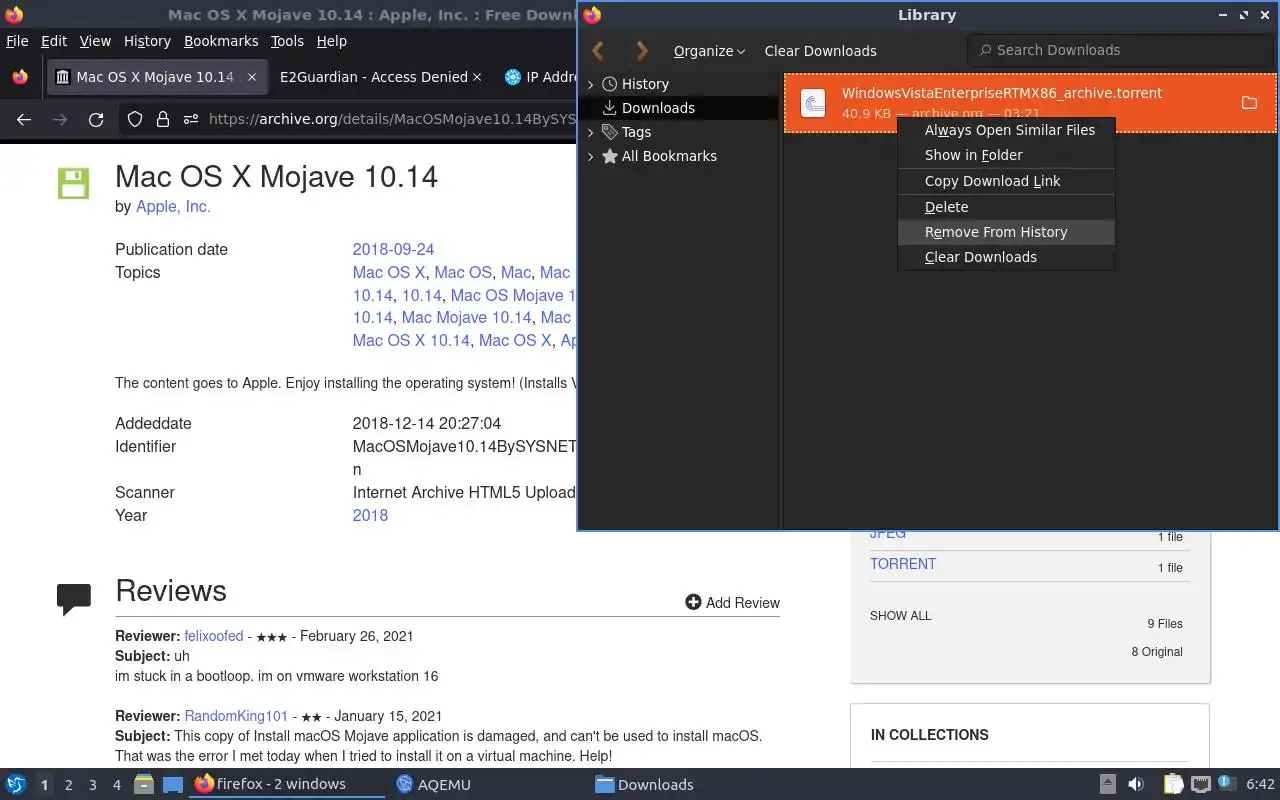Screen dimensions: 1280x800
Task: Choose Show in Folder menu entry
Action: [x=1006, y=155]
